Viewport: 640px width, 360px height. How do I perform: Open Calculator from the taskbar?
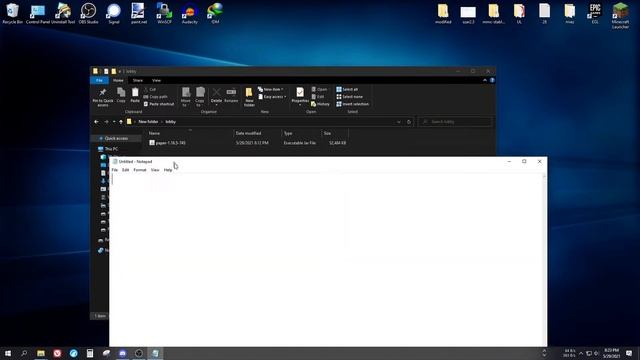(x=90, y=353)
